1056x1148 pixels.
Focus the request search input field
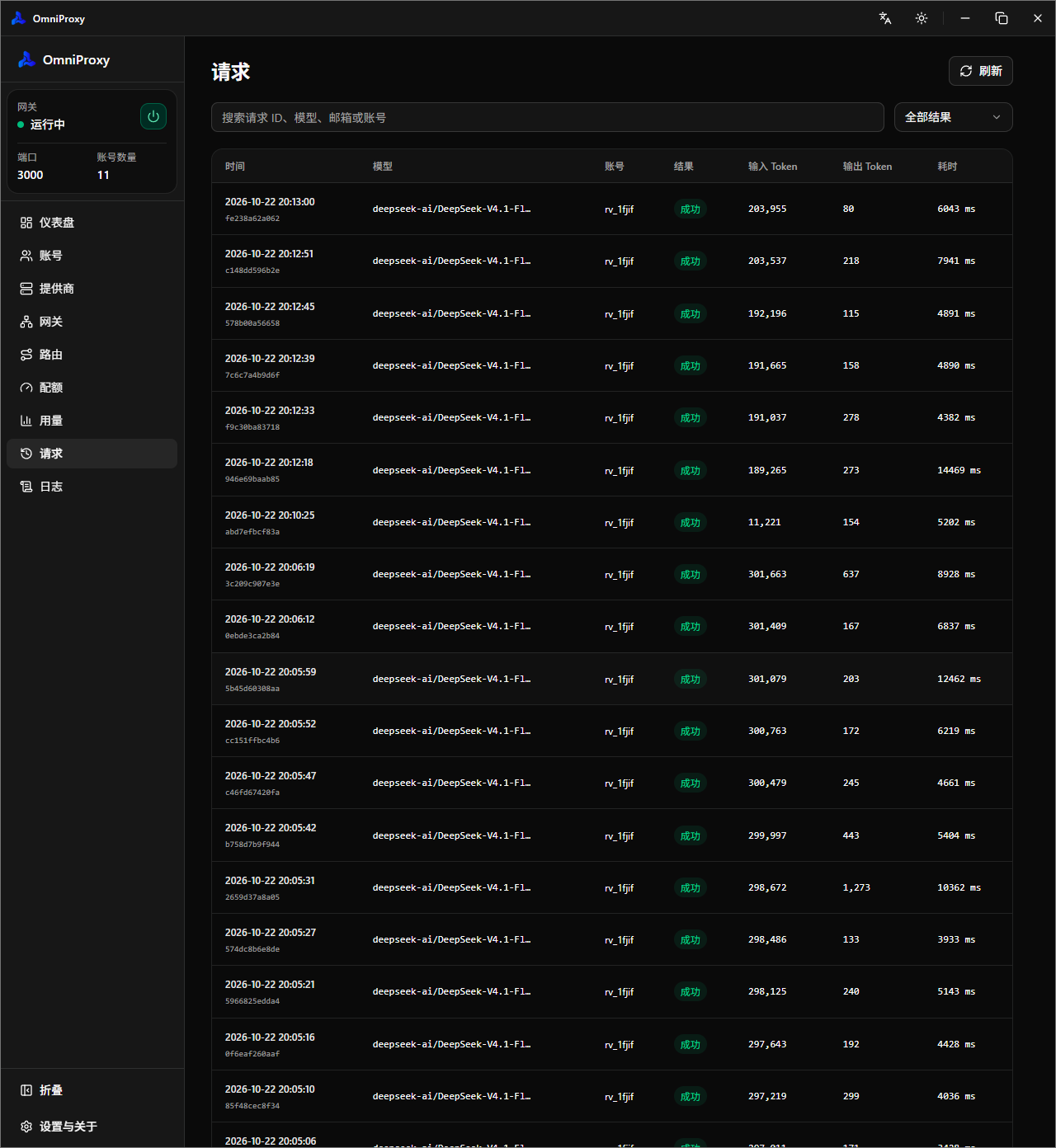[x=548, y=117]
